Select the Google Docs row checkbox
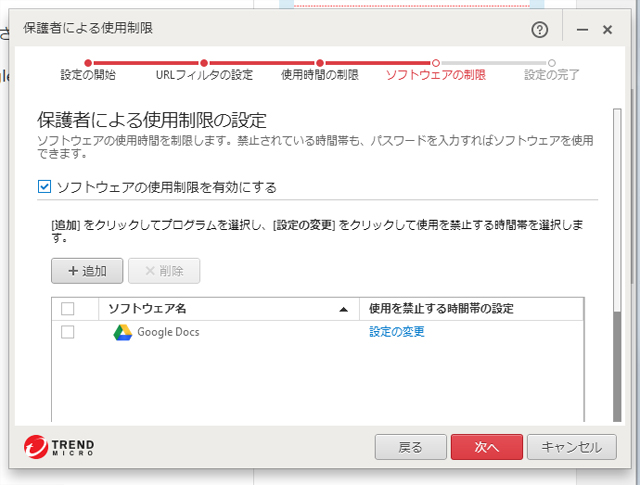This screenshot has height=485, width=640. (x=68, y=332)
